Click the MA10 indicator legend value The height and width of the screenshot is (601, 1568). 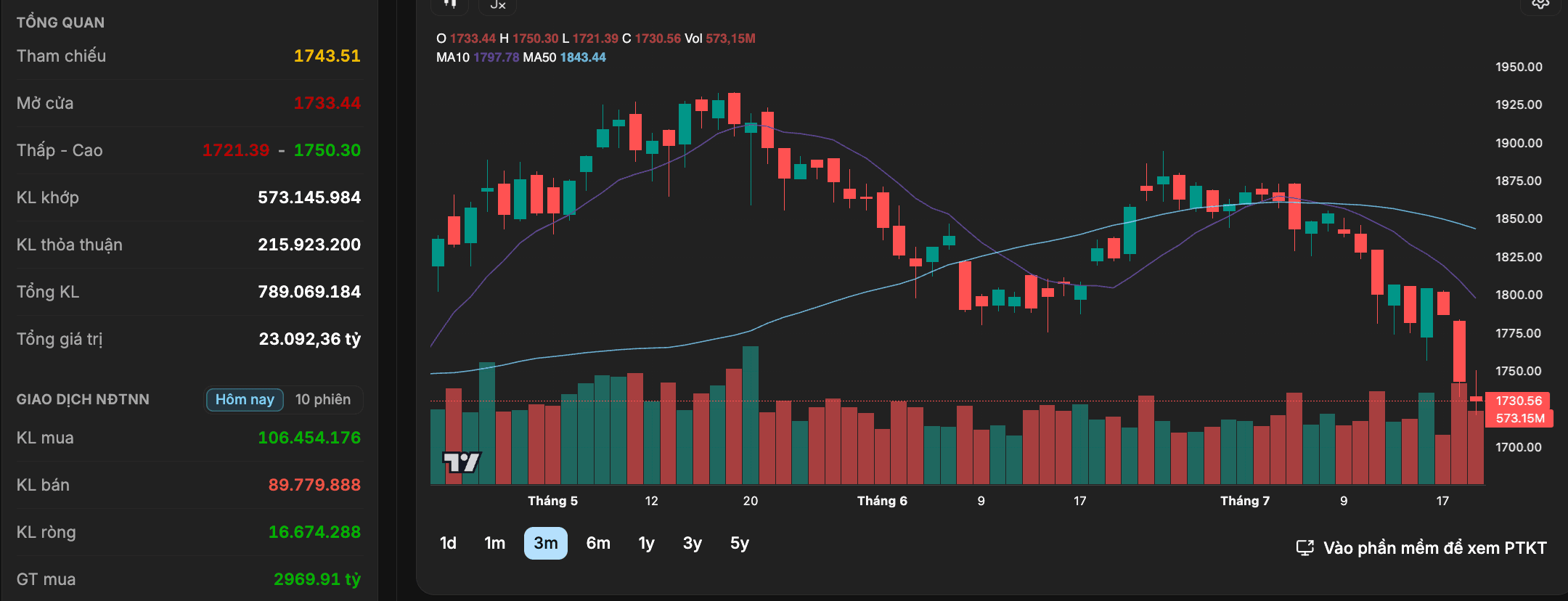click(497, 57)
